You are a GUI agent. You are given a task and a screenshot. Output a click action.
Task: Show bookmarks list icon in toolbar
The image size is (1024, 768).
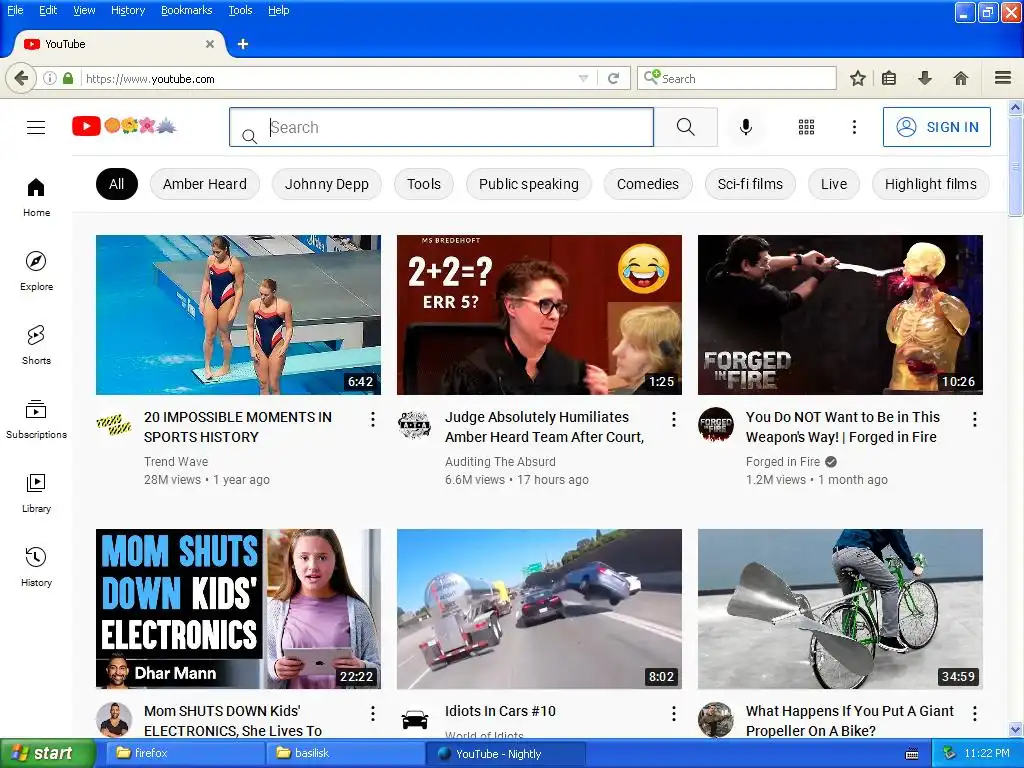(889, 78)
